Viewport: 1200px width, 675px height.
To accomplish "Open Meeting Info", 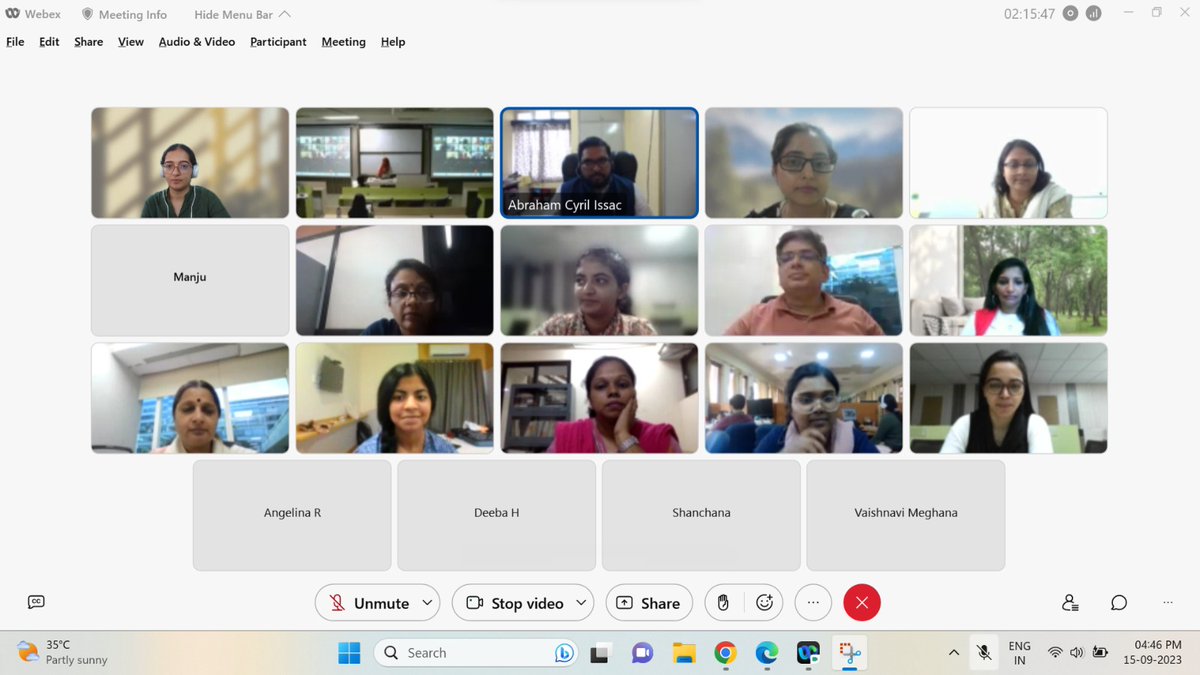I will [x=124, y=14].
